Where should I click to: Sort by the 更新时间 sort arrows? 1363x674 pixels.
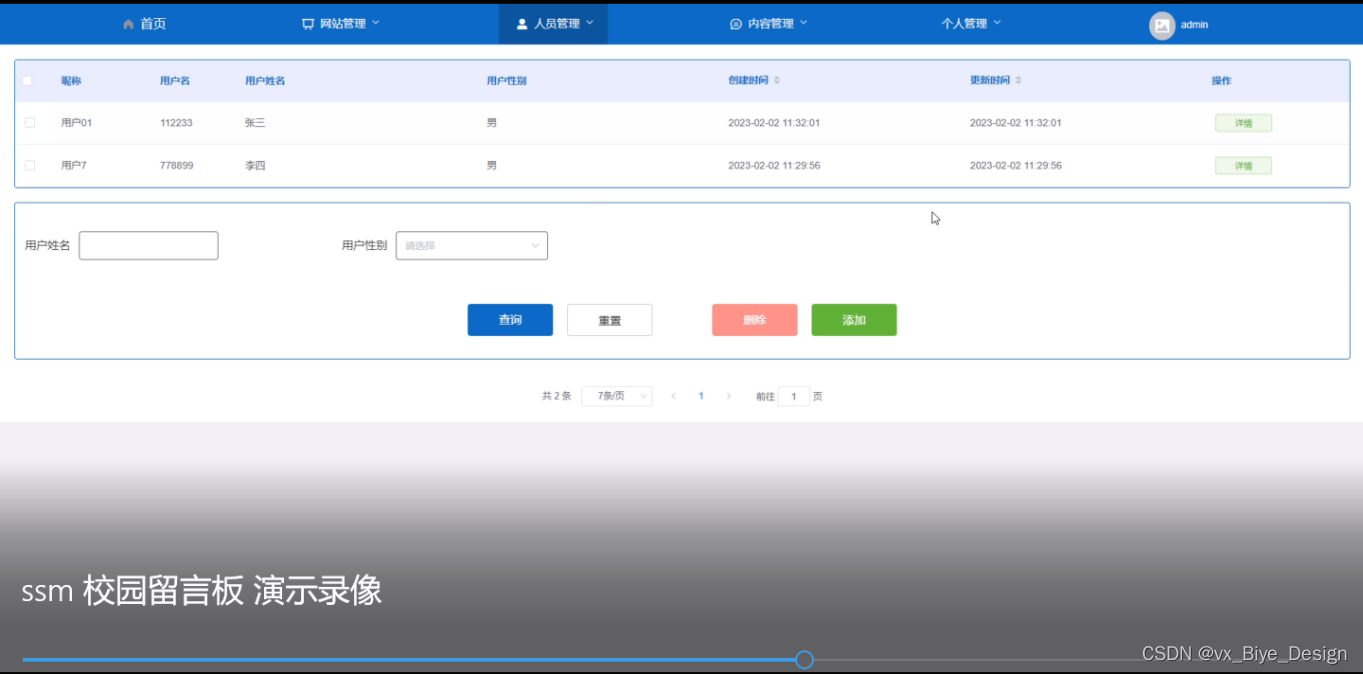tap(1018, 80)
